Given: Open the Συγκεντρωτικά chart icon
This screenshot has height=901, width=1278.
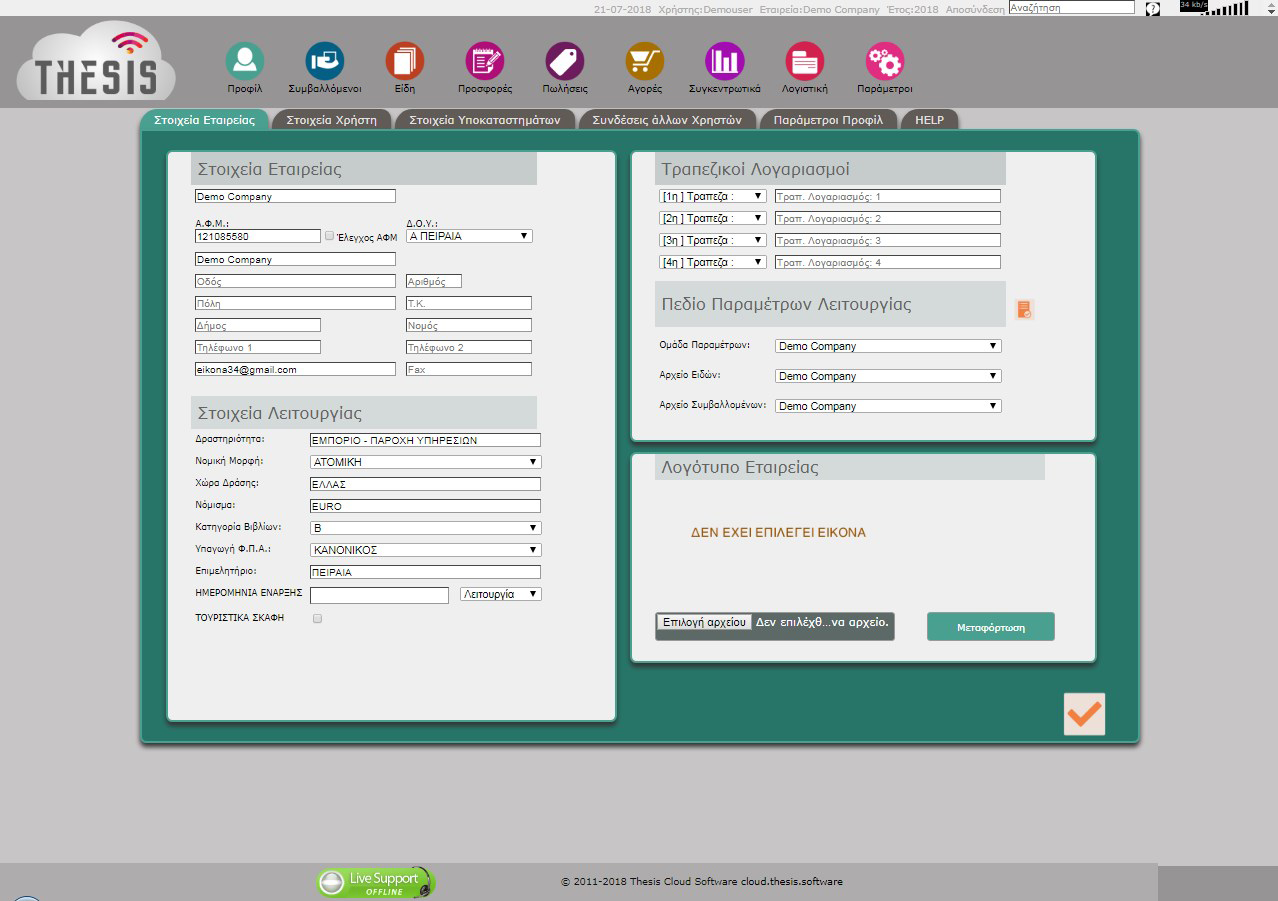Looking at the screenshot, I should click(725, 62).
